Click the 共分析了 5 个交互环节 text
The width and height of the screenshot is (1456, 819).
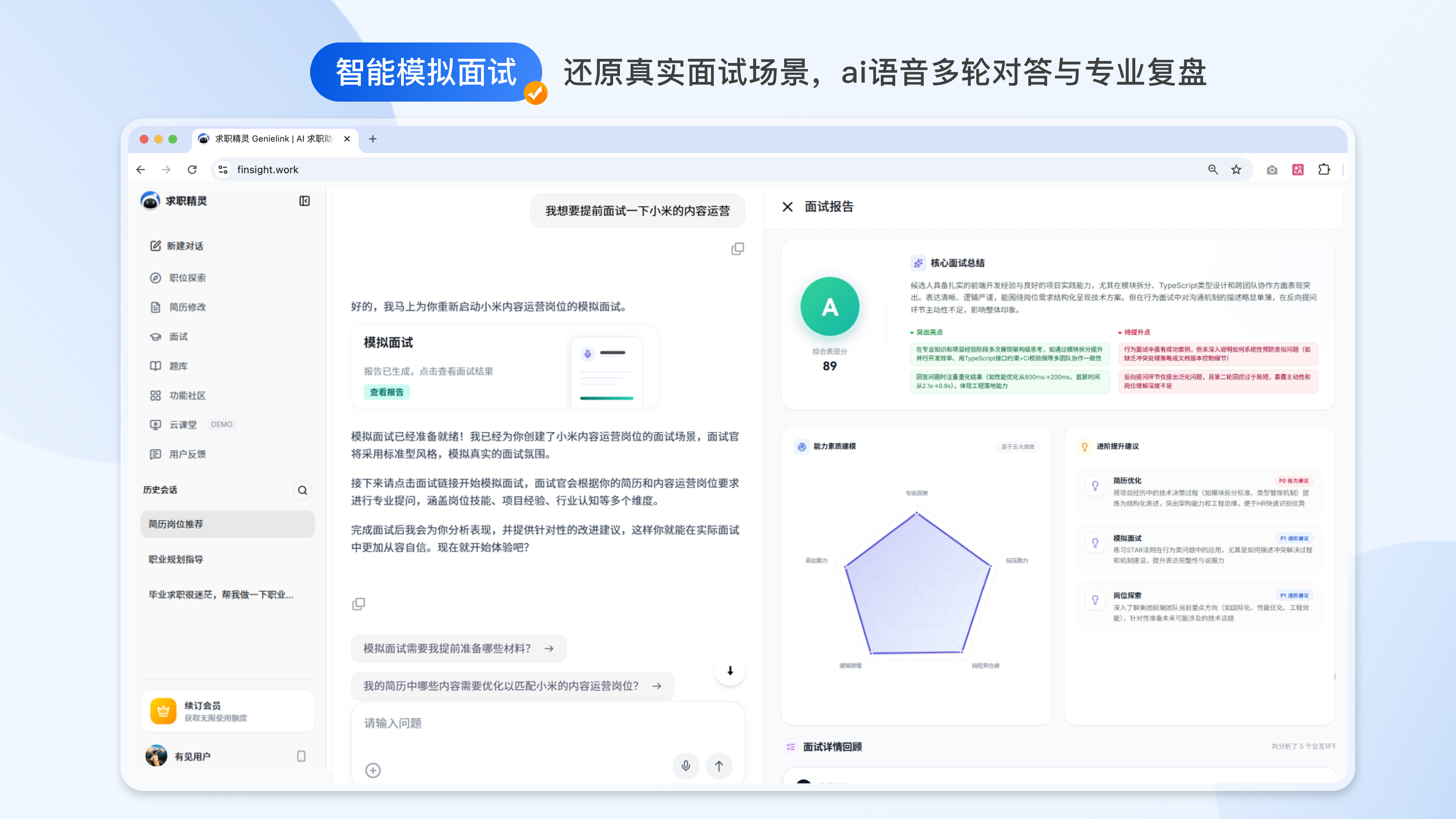(1303, 746)
